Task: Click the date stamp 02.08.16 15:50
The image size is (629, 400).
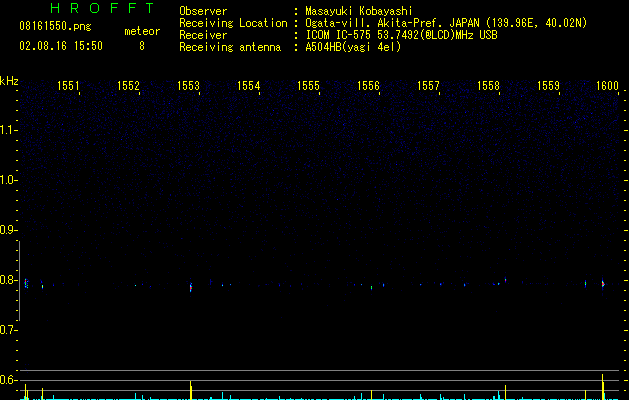Action: pyautogui.click(x=61, y=46)
